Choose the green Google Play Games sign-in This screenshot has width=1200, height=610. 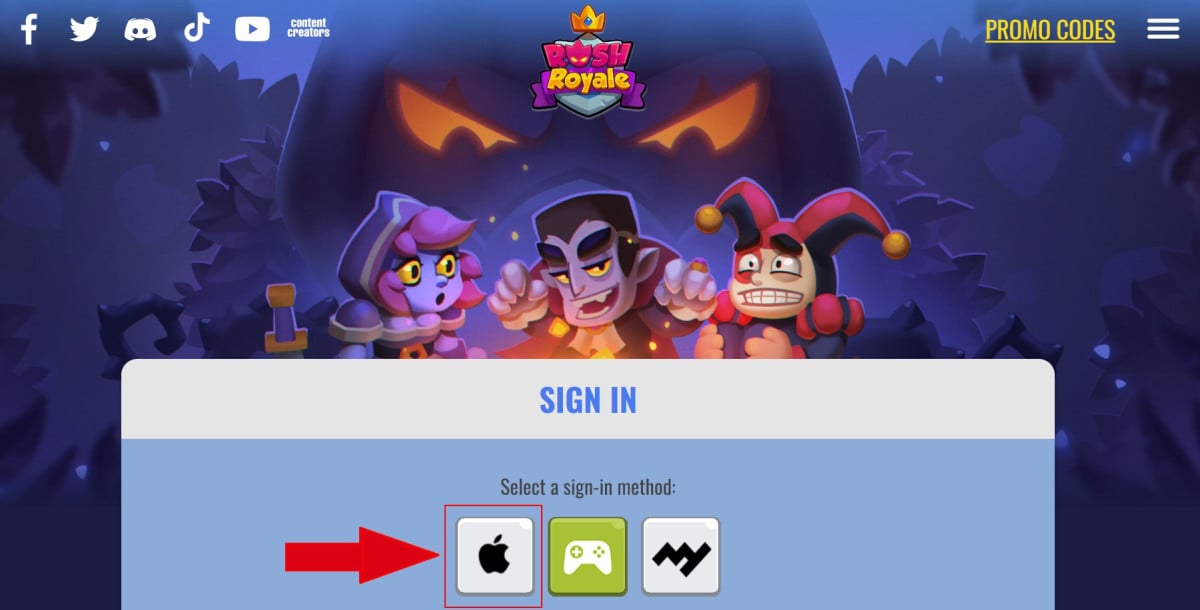(587, 556)
